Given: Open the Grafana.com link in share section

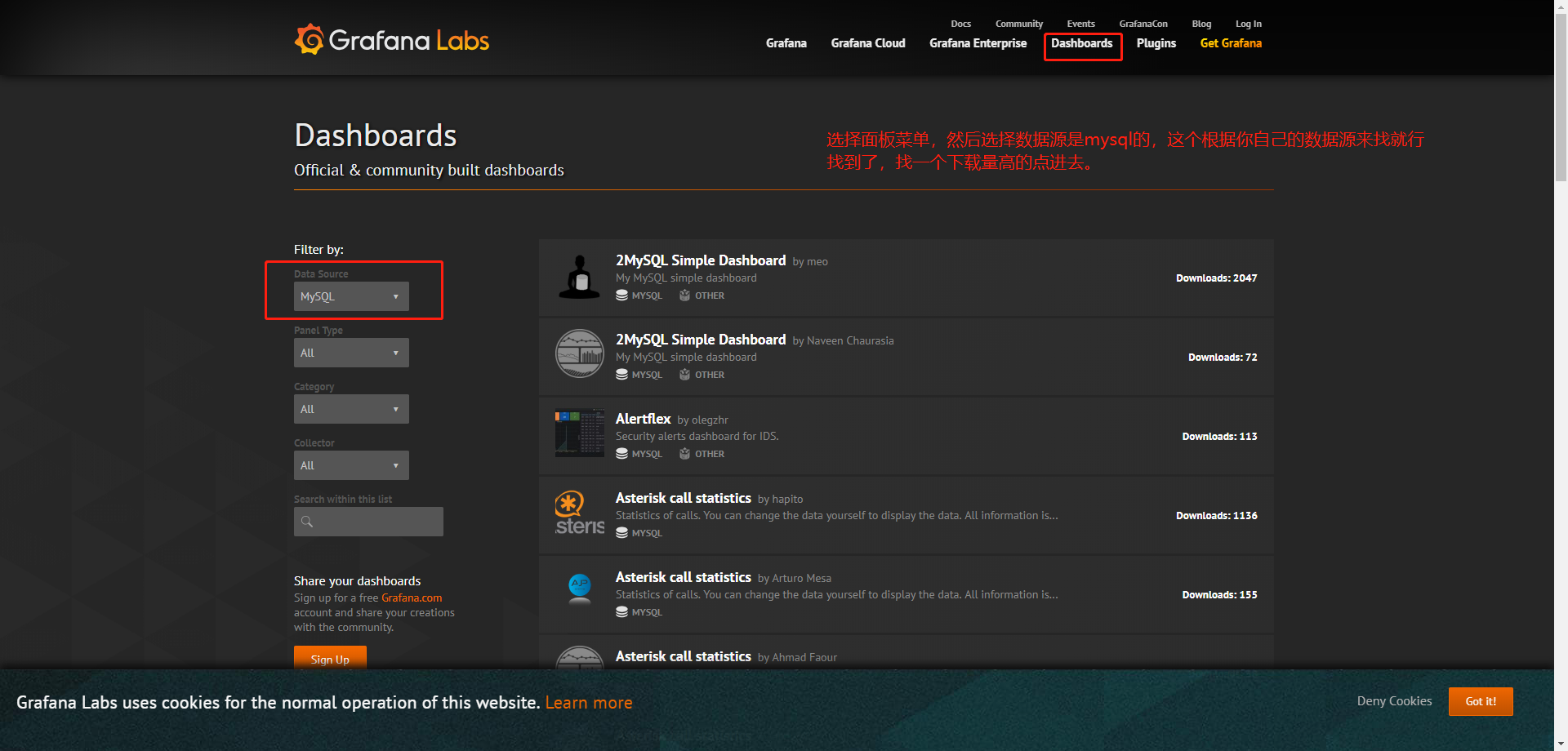Looking at the screenshot, I should [412, 598].
